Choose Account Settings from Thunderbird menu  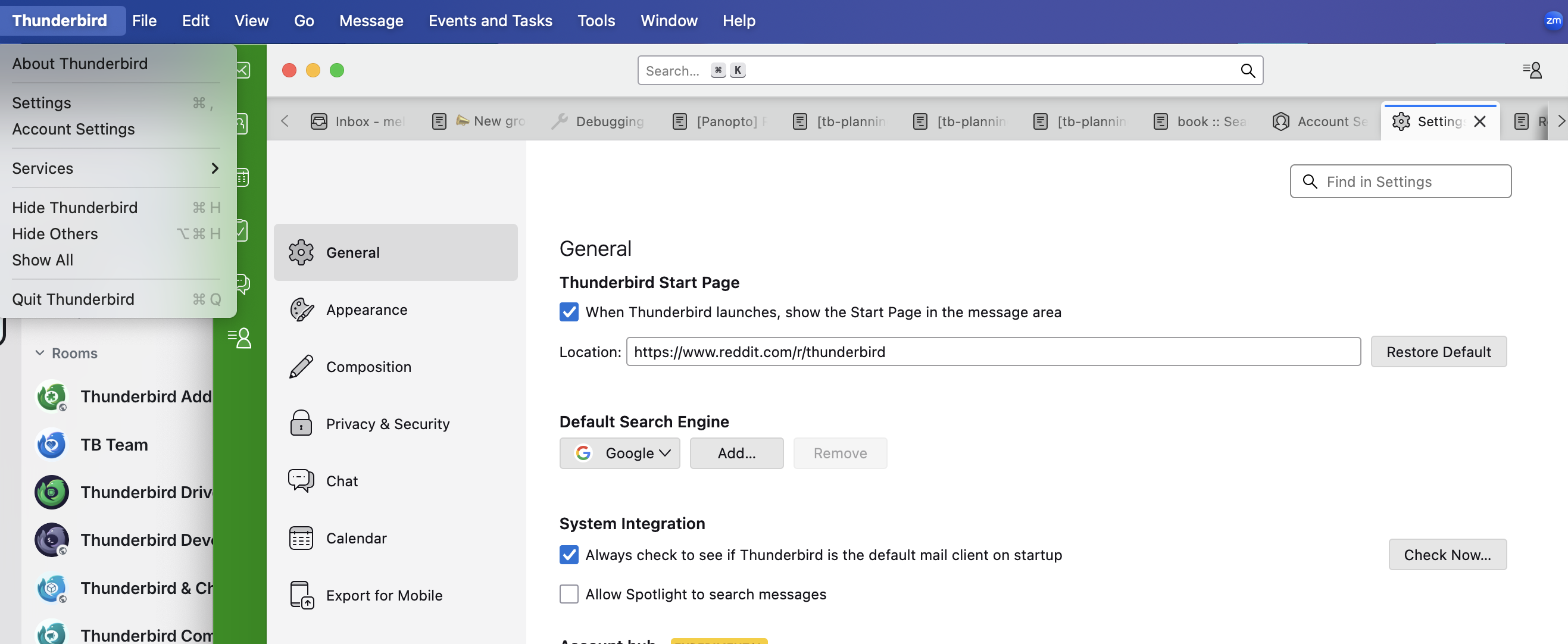73,129
